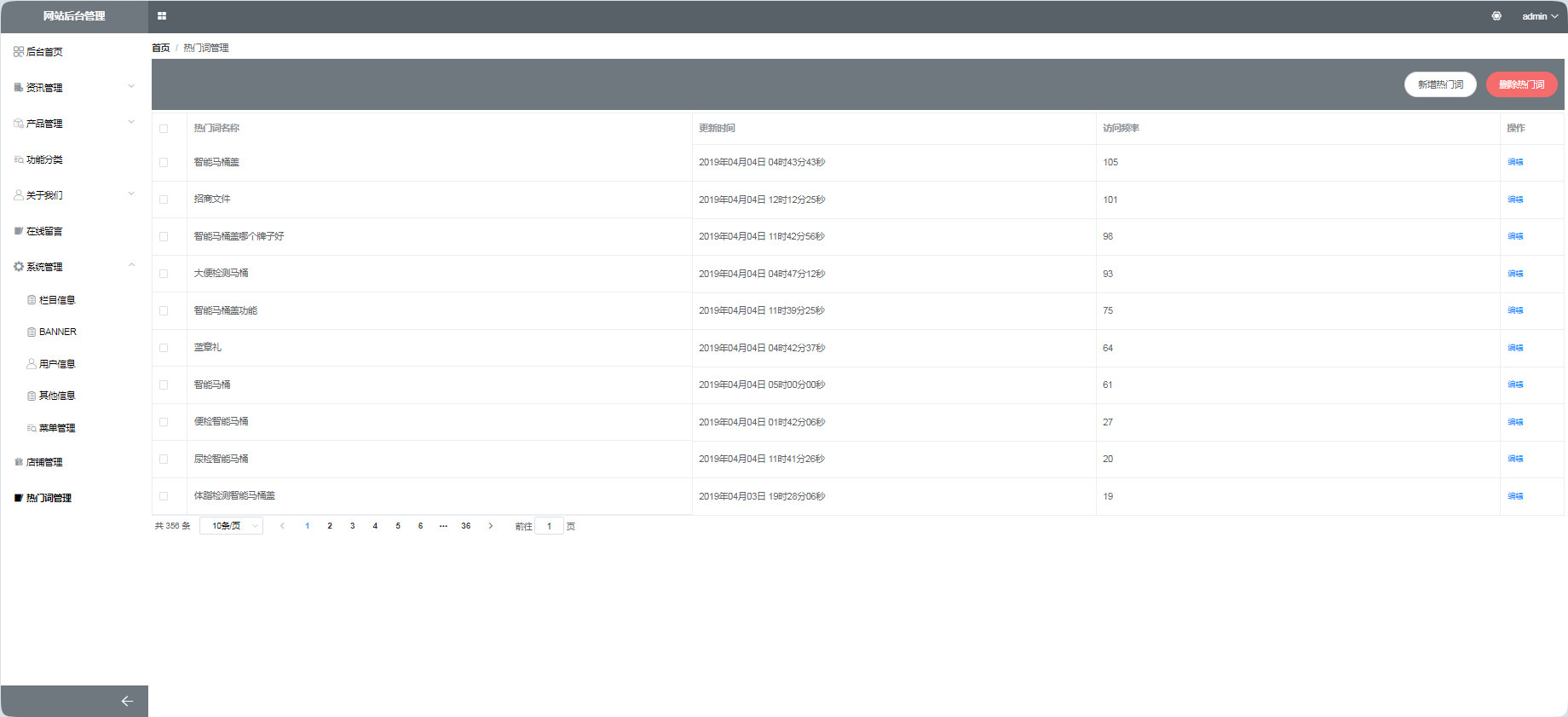Screen dimensions: 1568x717
Task: Click the 栏目信息 document icon
Action: tap(32, 300)
